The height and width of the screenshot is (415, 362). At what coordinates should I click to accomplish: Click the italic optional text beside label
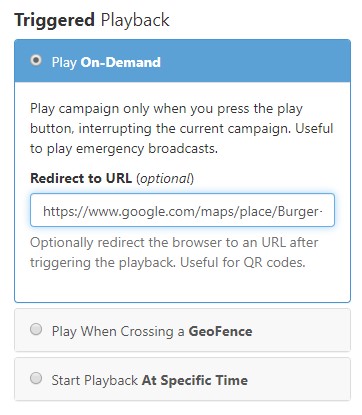coord(165,179)
